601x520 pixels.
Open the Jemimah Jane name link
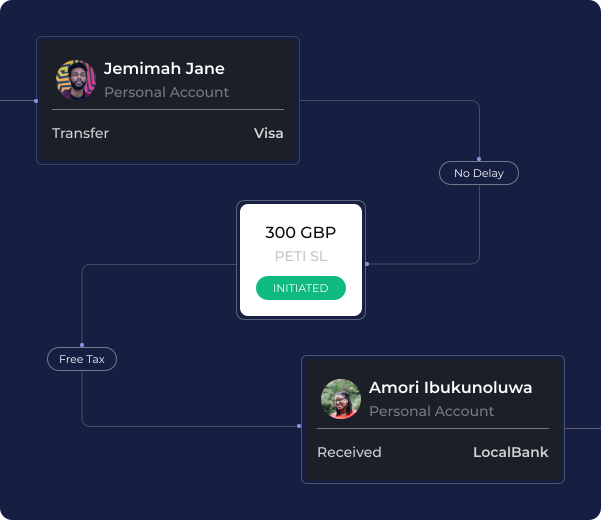pyautogui.click(x=164, y=69)
